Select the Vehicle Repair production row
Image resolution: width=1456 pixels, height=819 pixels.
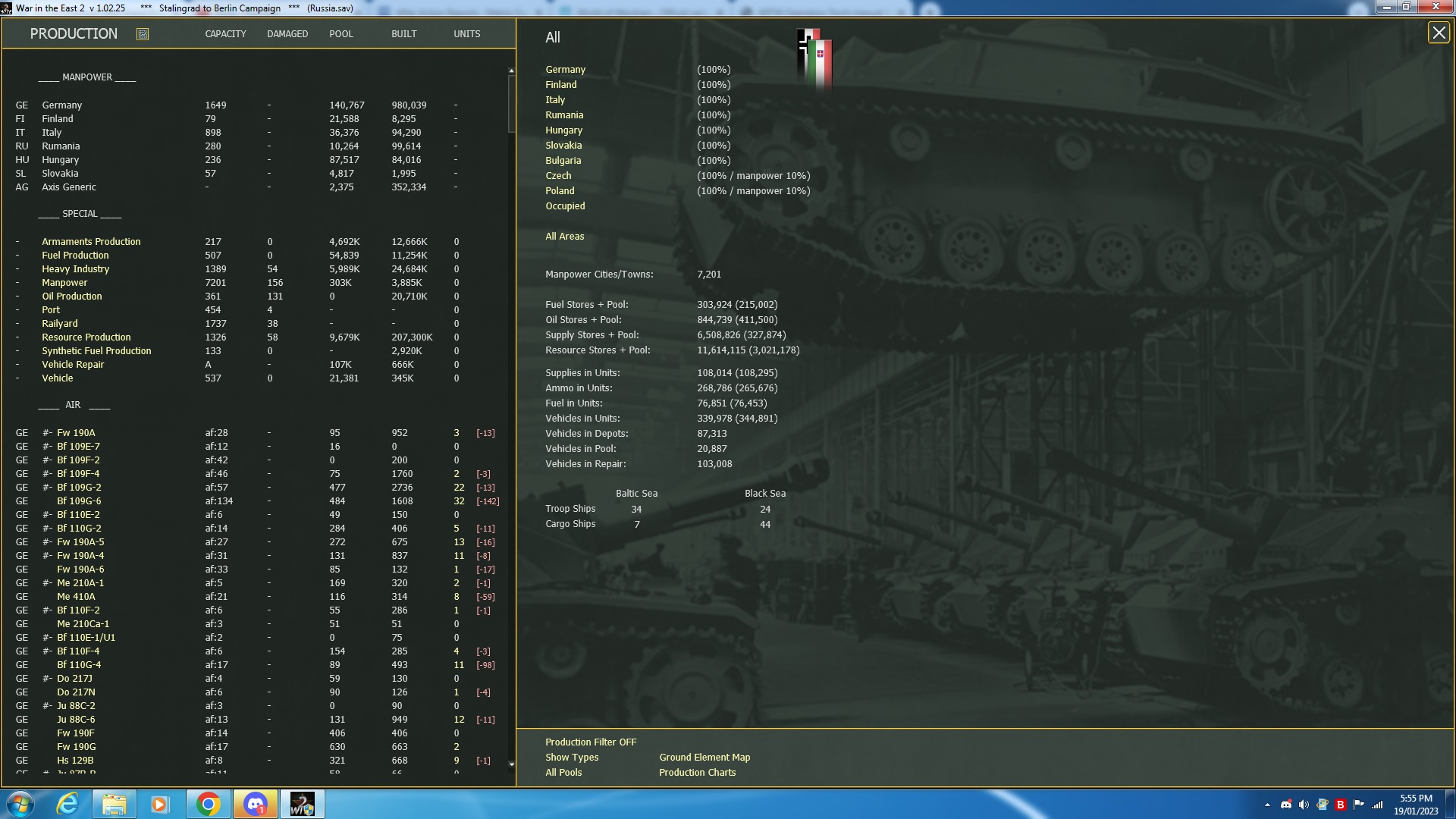point(71,364)
